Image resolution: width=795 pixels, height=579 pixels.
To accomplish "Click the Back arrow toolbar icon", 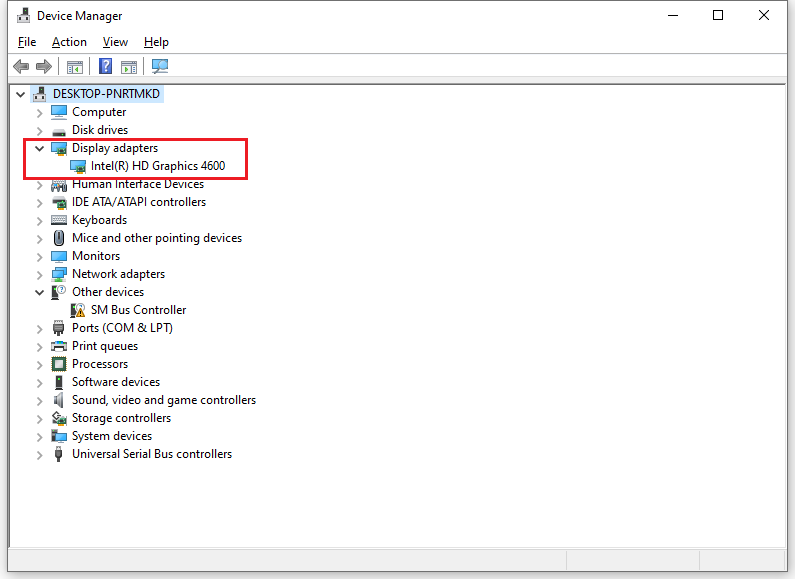I will tap(21, 66).
